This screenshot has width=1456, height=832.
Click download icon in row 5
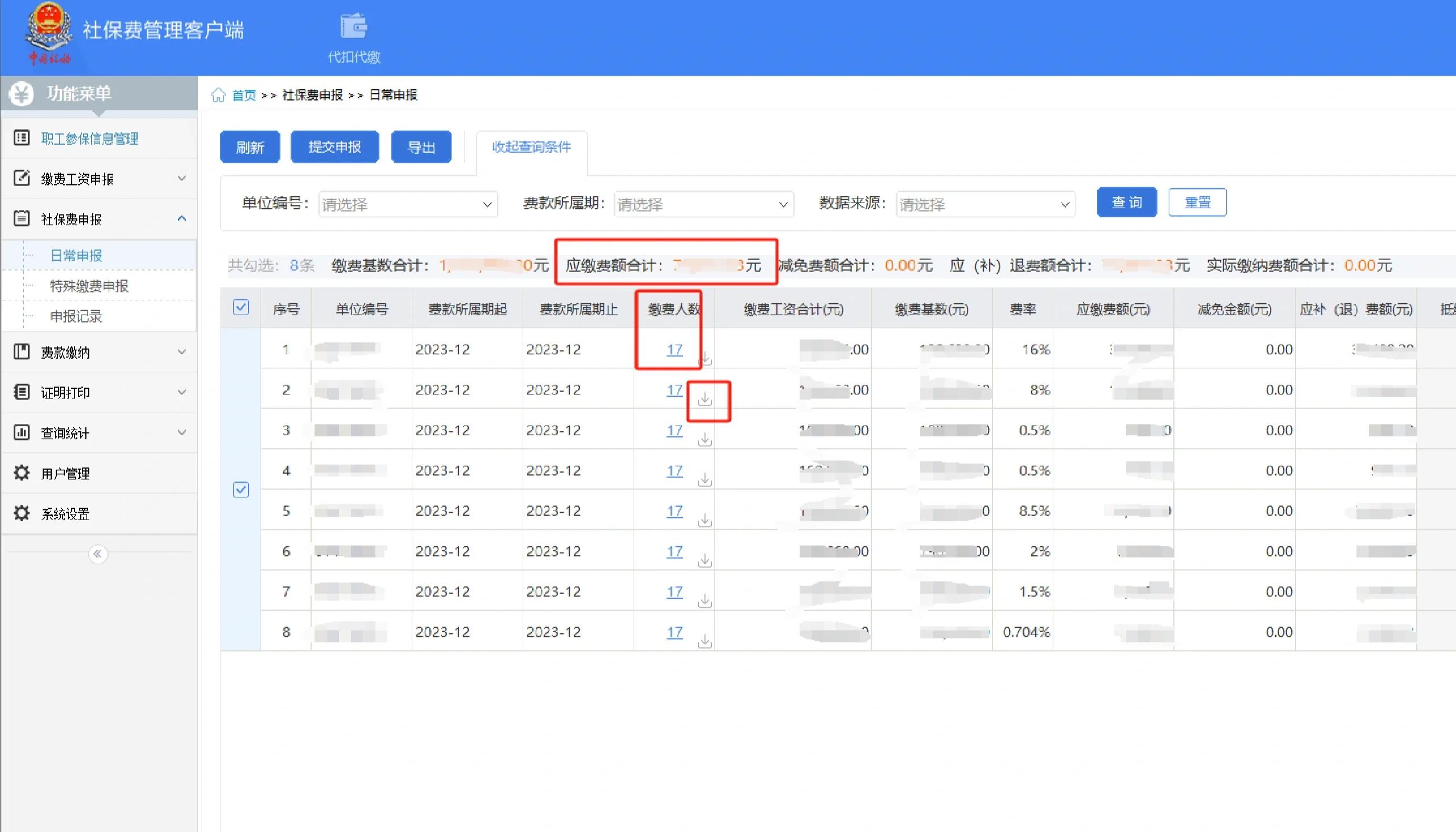[x=705, y=520]
